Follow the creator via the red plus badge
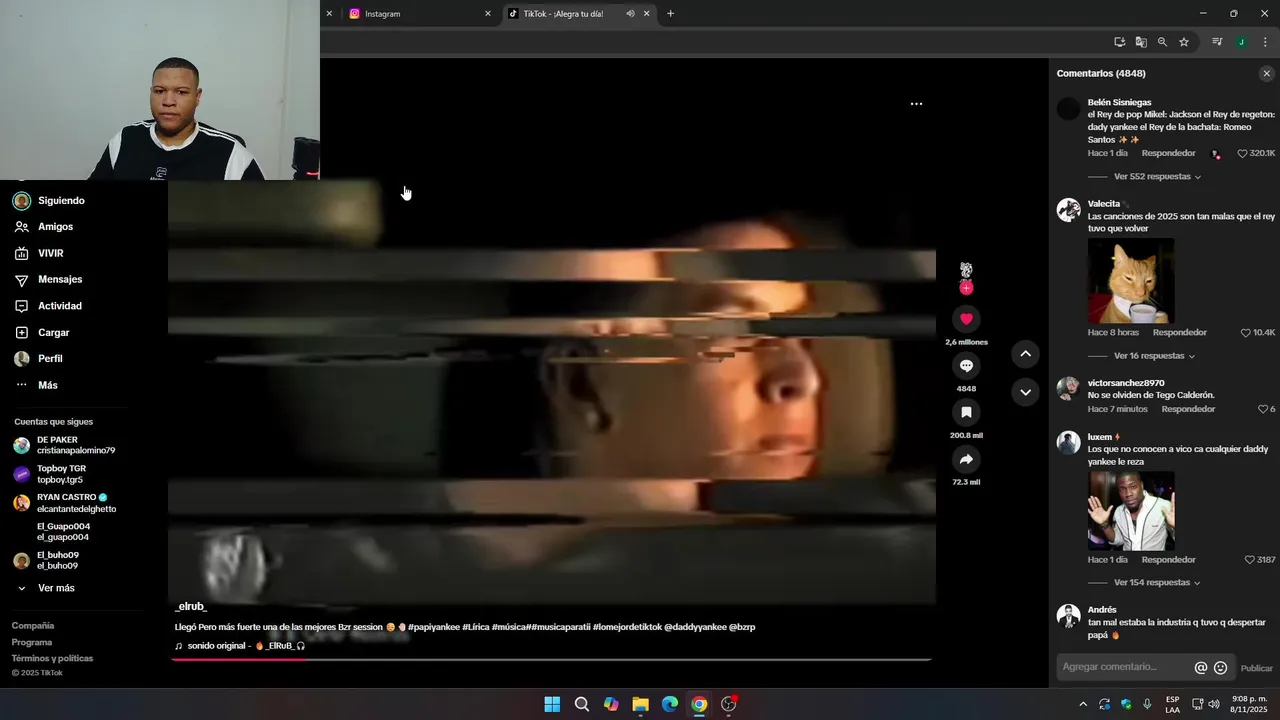Screen dimensions: 1280x720 pos(966,288)
